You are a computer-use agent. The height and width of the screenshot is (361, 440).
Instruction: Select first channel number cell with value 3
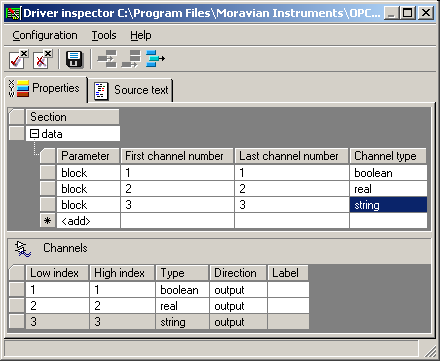pyautogui.click(x=177, y=205)
